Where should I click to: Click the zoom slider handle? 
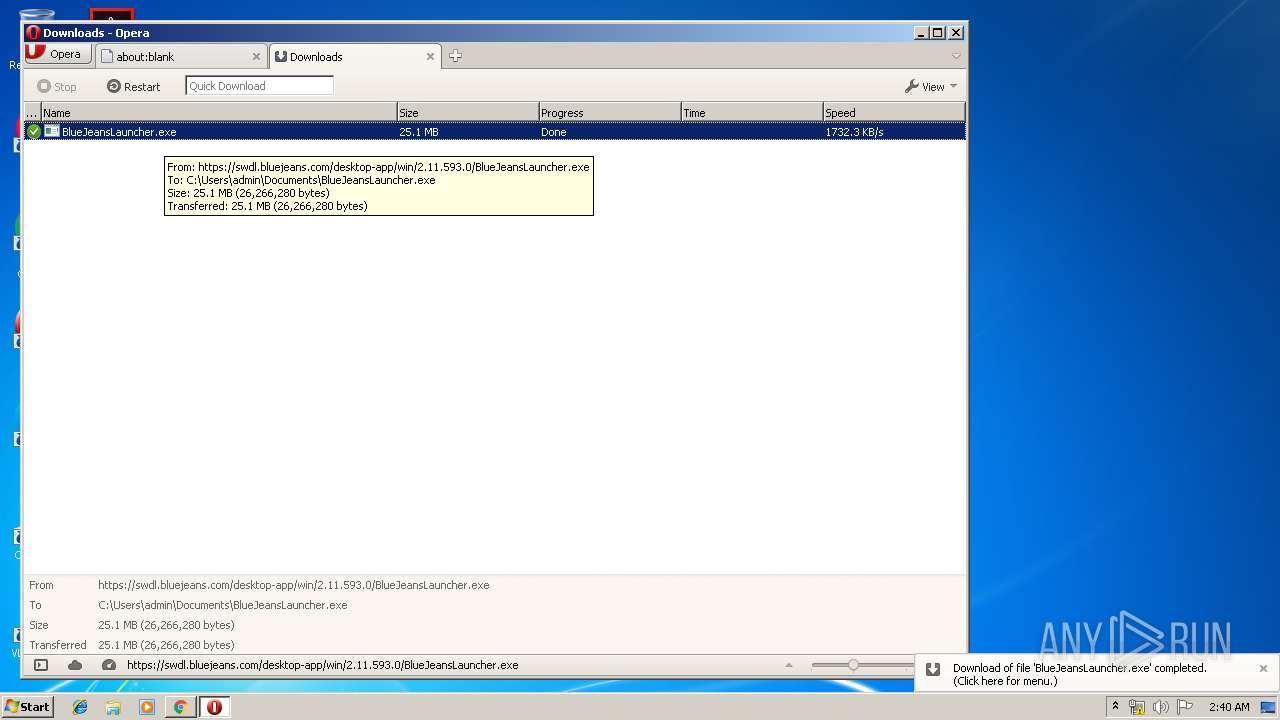point(853,665)
